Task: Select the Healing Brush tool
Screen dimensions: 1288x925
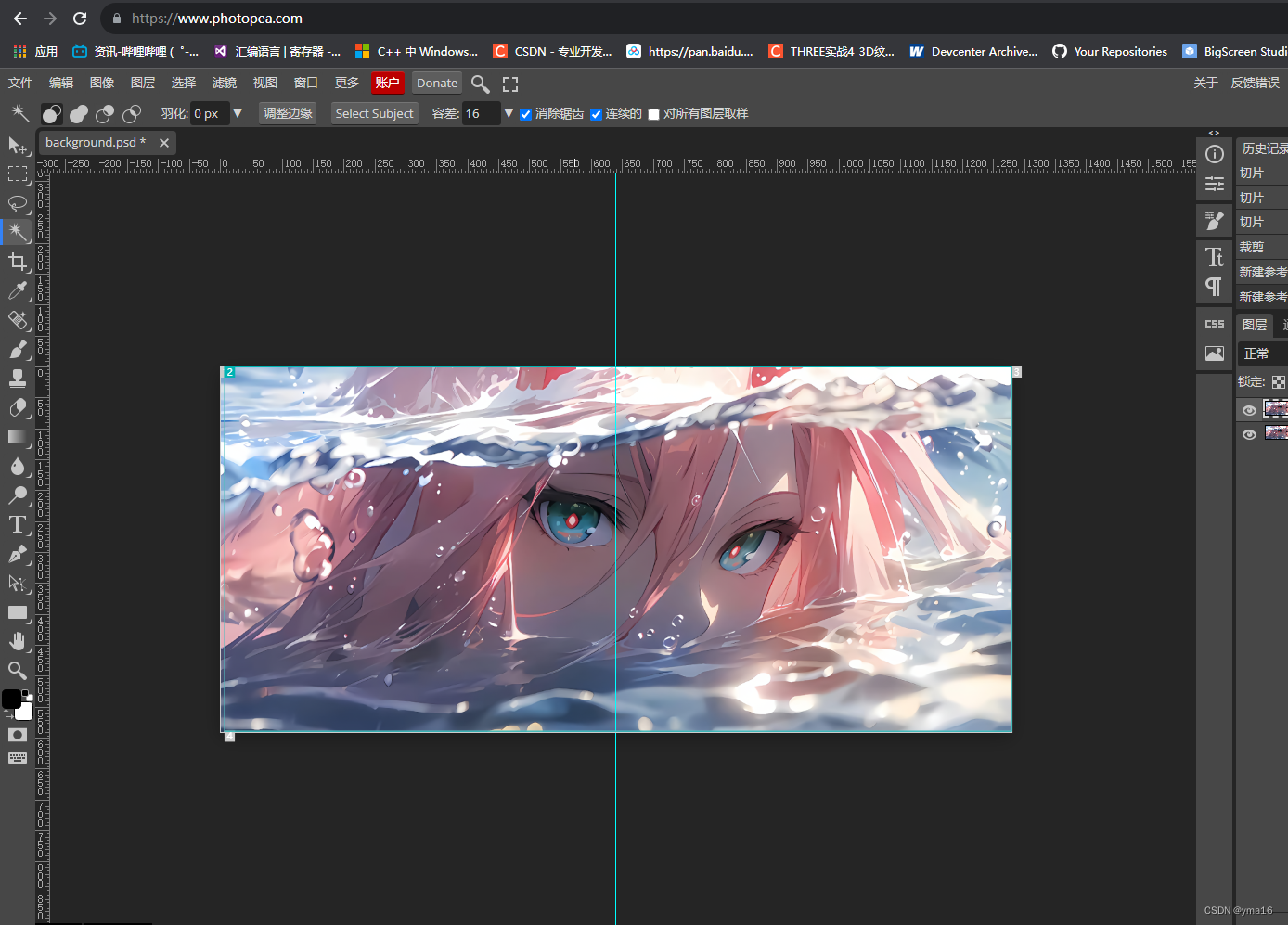Action: (x=18, y=320)
